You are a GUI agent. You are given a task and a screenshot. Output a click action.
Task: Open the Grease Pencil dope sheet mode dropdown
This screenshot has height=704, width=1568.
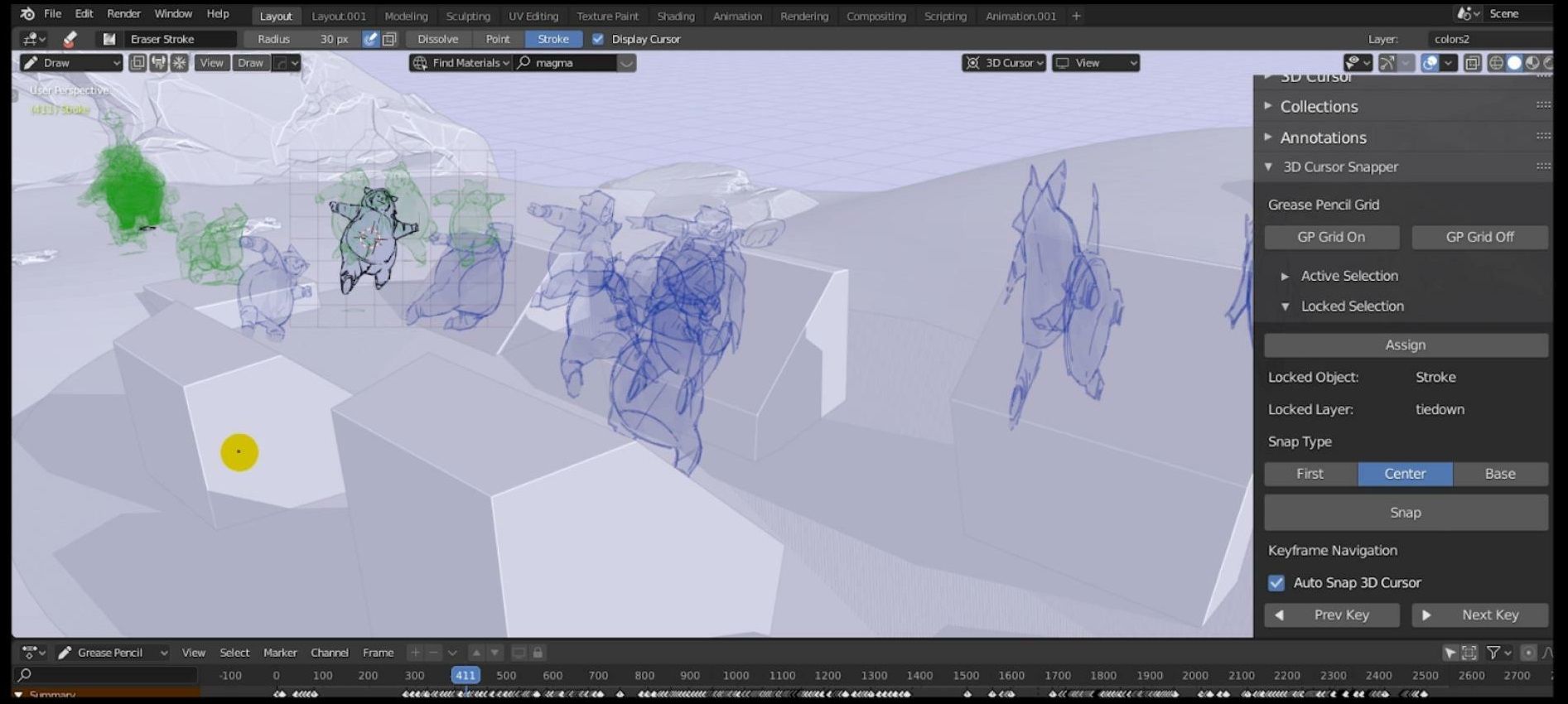pos(113,653)
